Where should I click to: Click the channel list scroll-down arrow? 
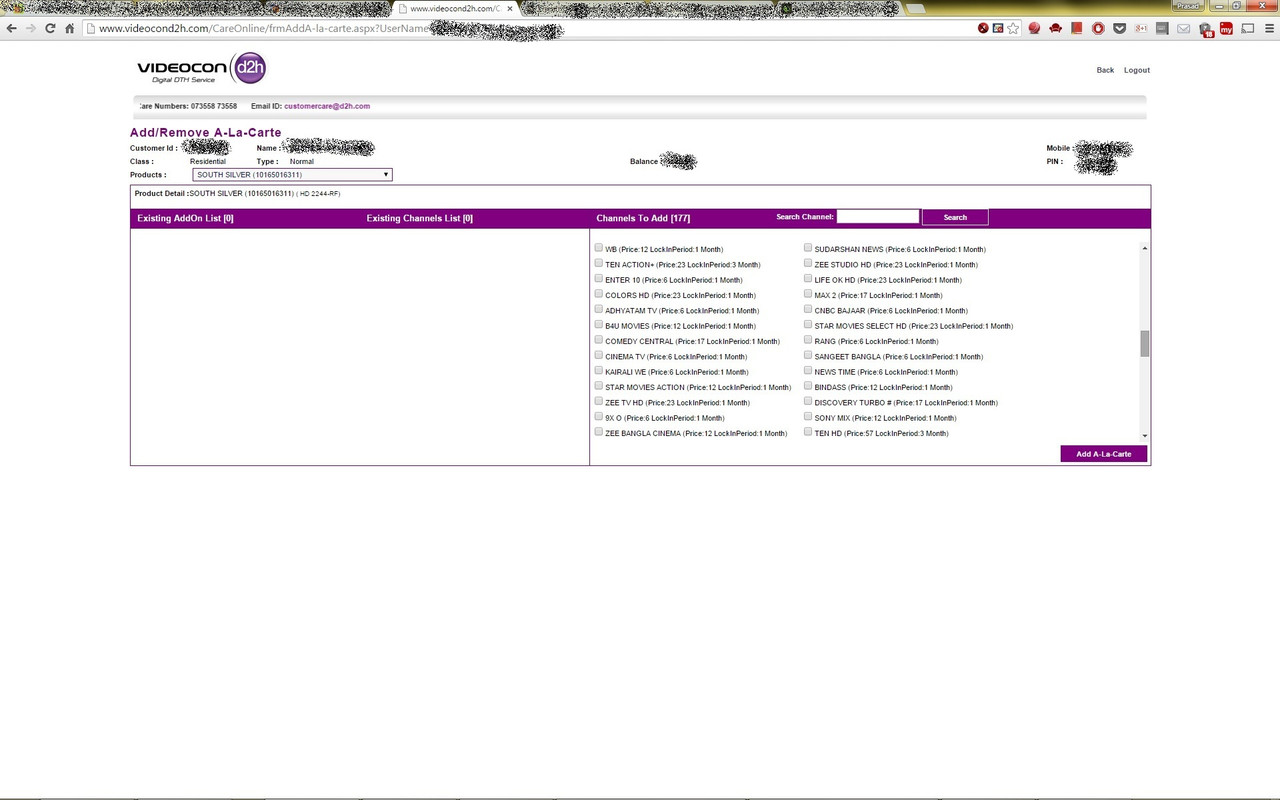coord(1145,436)
